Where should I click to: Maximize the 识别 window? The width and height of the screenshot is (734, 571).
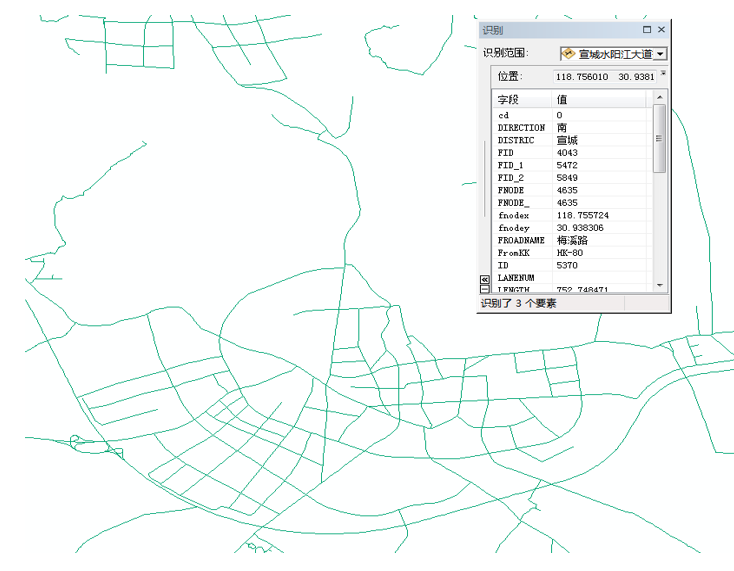click(x=647, y=29)
